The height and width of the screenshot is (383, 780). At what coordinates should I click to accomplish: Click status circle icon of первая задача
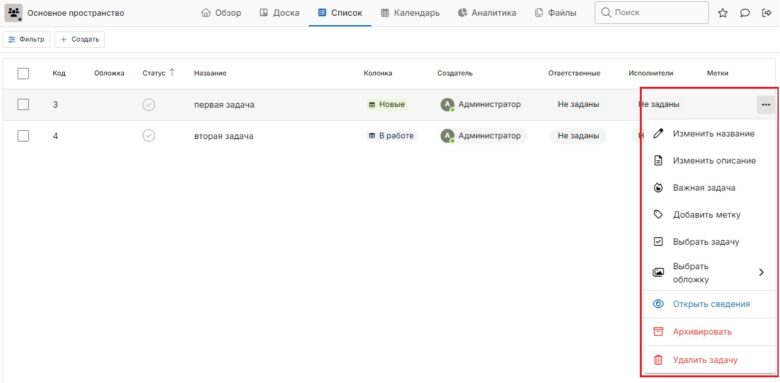149,104
